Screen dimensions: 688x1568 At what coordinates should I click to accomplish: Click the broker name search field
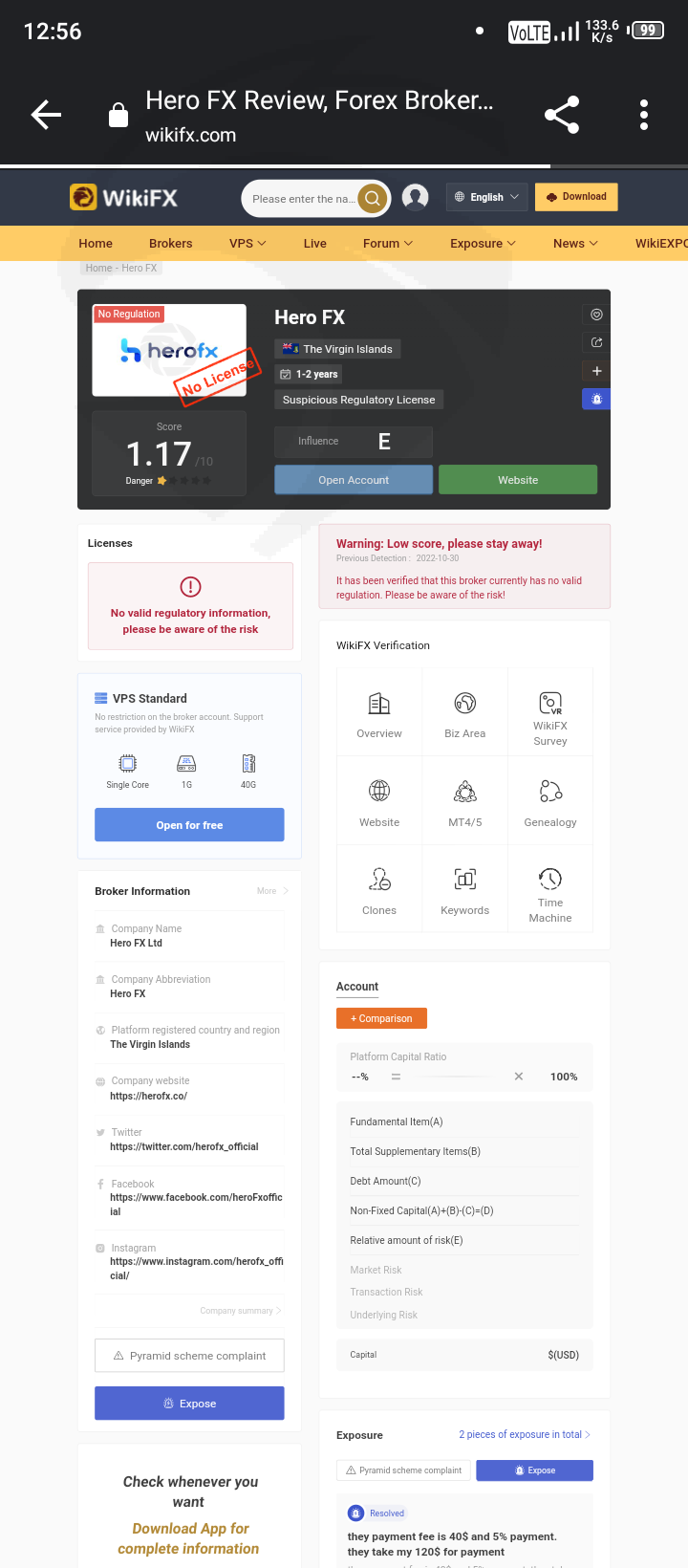(300, 199)
